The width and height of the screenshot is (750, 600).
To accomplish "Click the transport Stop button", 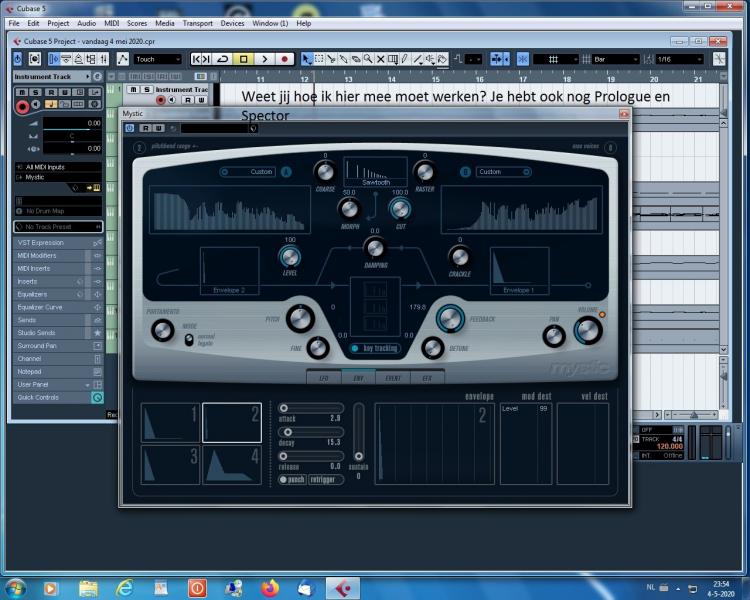I will coord(243,59).
